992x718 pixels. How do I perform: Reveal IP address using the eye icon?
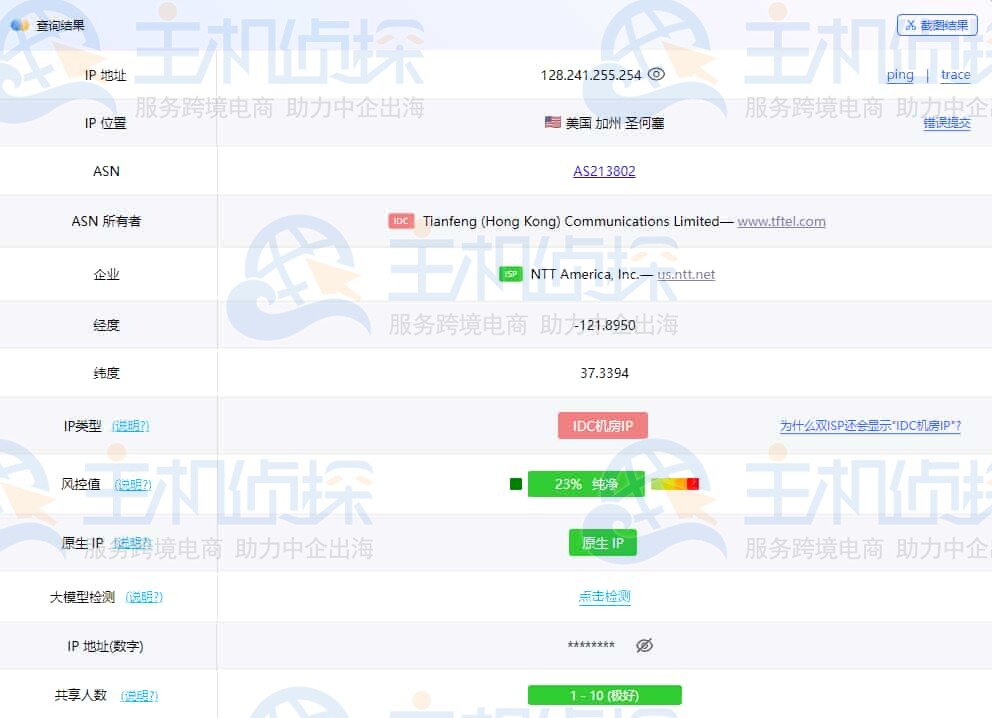(x=655, y=74)
